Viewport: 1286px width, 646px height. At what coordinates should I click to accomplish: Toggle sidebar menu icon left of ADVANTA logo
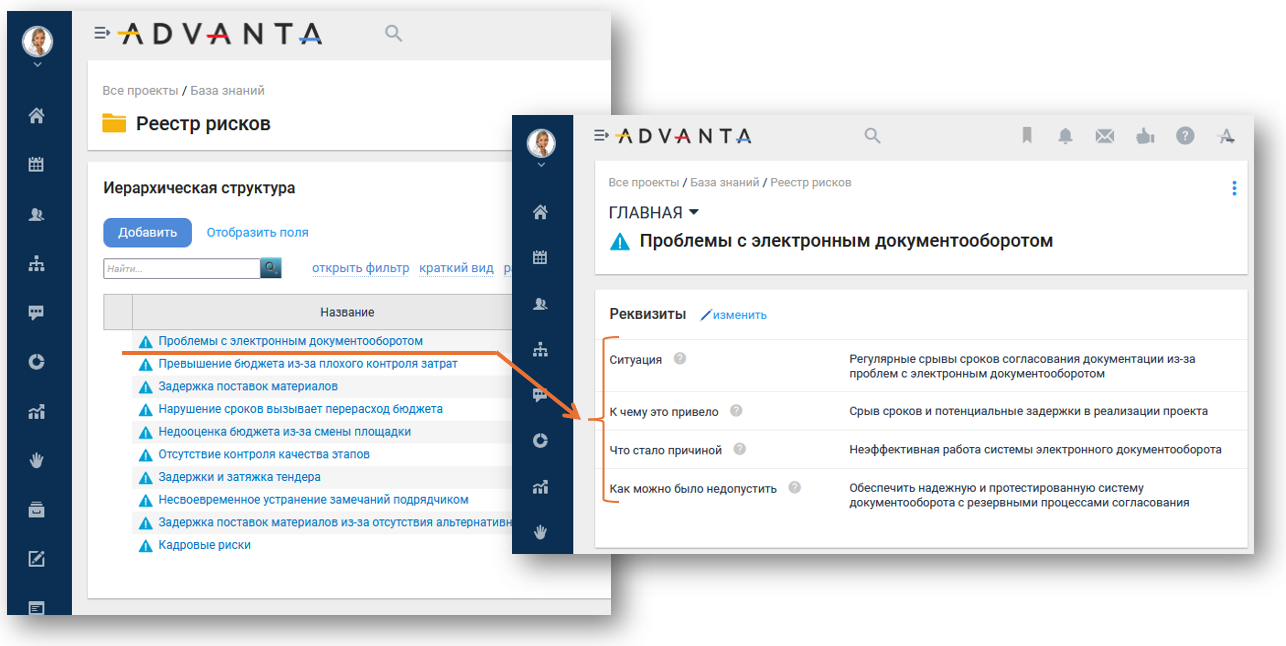pyautogui.click(x=101, y=33)
